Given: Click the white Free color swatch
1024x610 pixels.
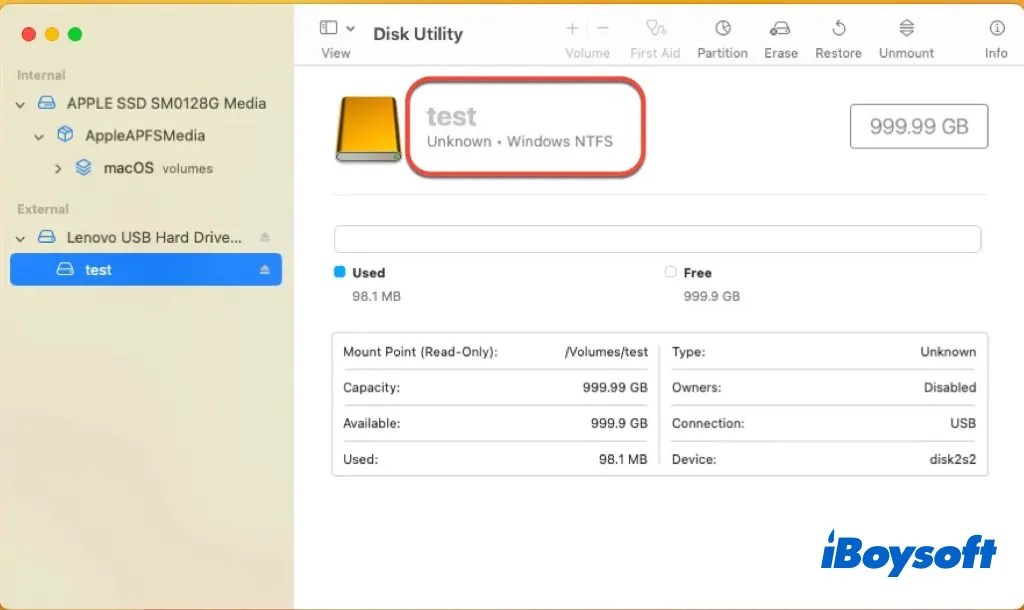Looking at the screenshot, I should pos(670,272).
